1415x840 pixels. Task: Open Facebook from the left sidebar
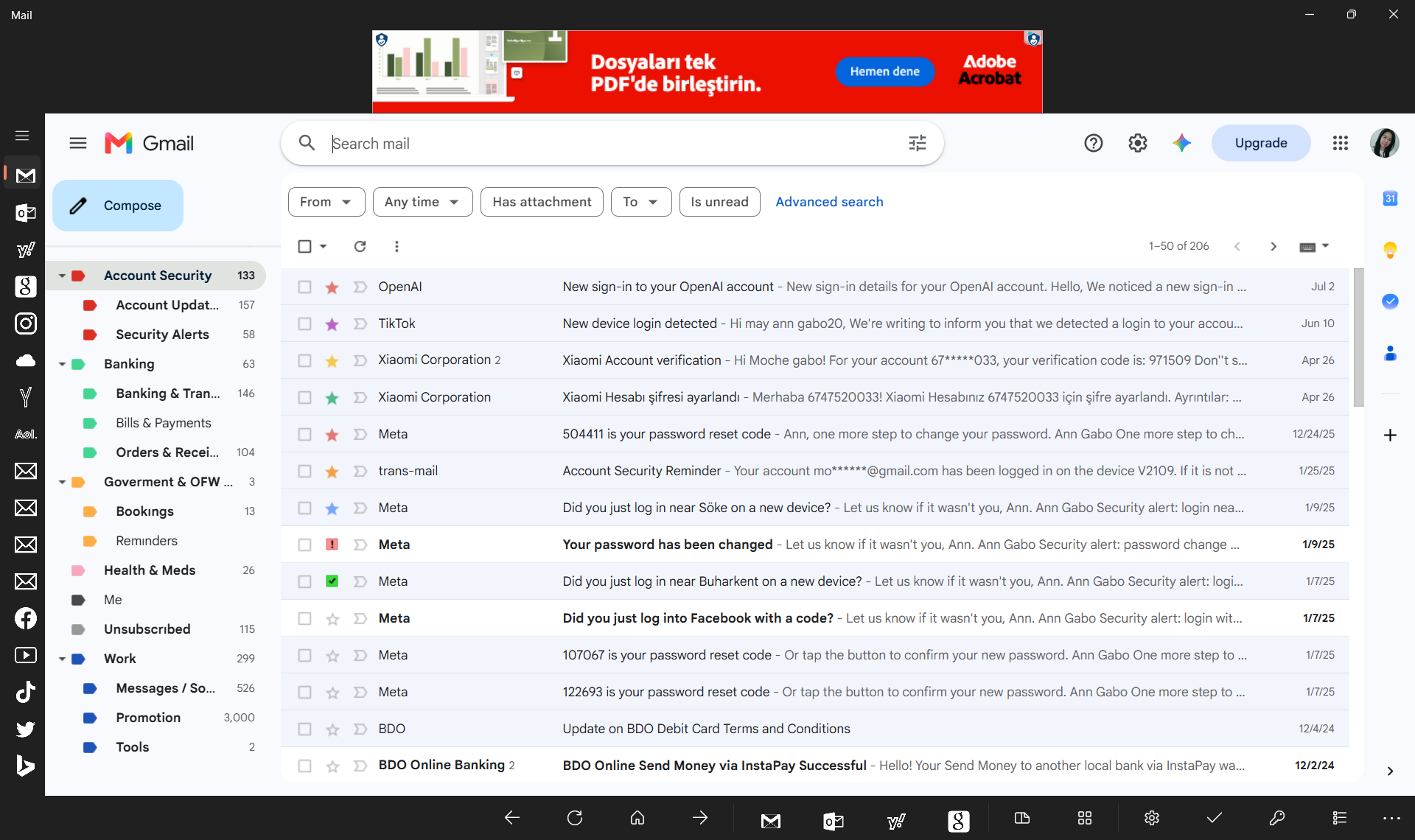[x=26, y=618]
